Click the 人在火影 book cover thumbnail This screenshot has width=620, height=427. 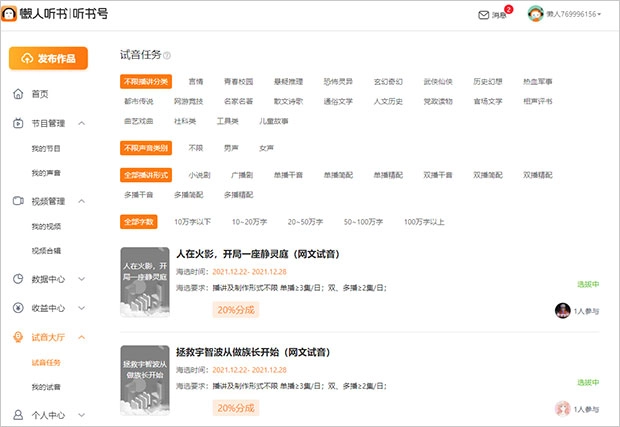click(x=144, y=283)
